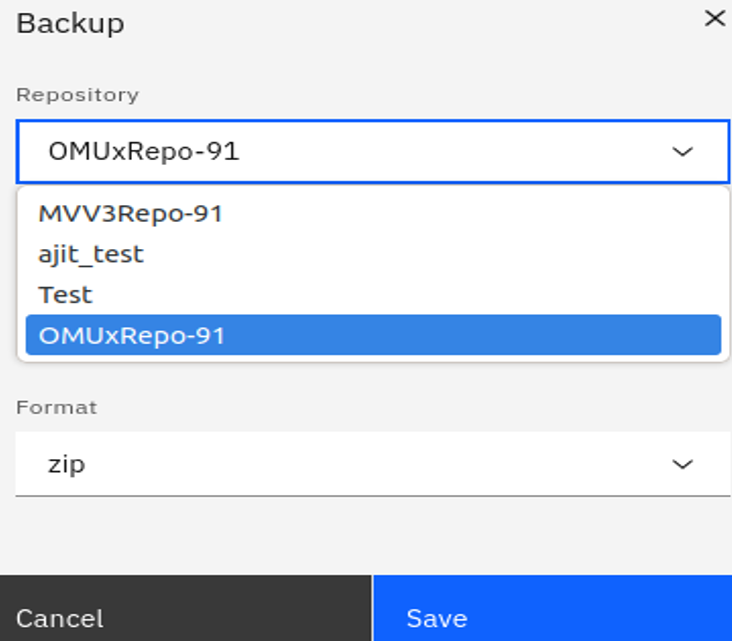732x641 pixels.
Task: Select highlighted OMUxRepo-91 list option
Action: [132, 336]
